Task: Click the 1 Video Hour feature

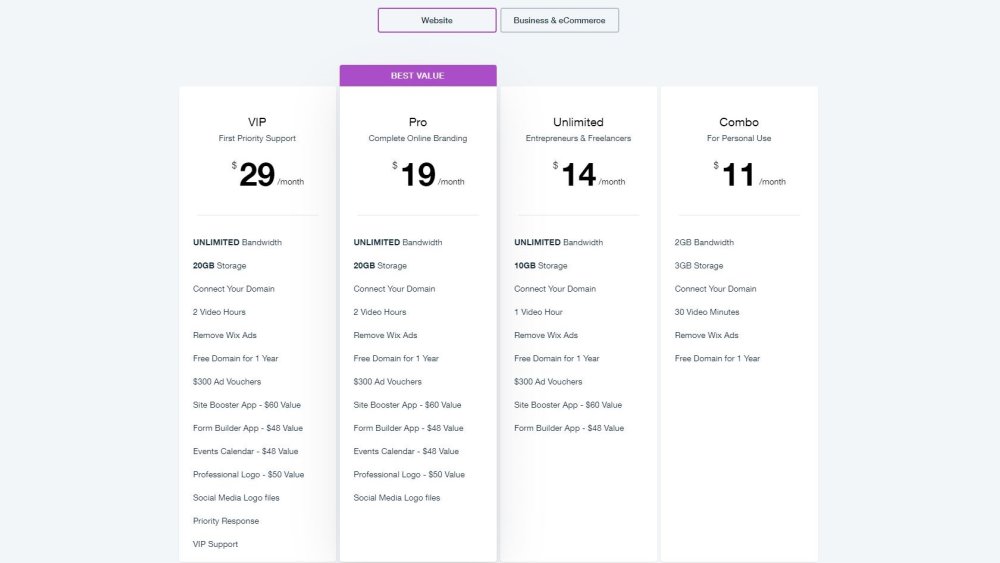Action: [538, 312]
